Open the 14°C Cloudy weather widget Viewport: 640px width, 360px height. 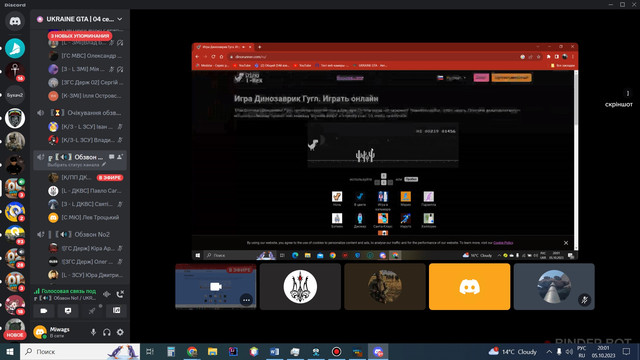point(514,351)
